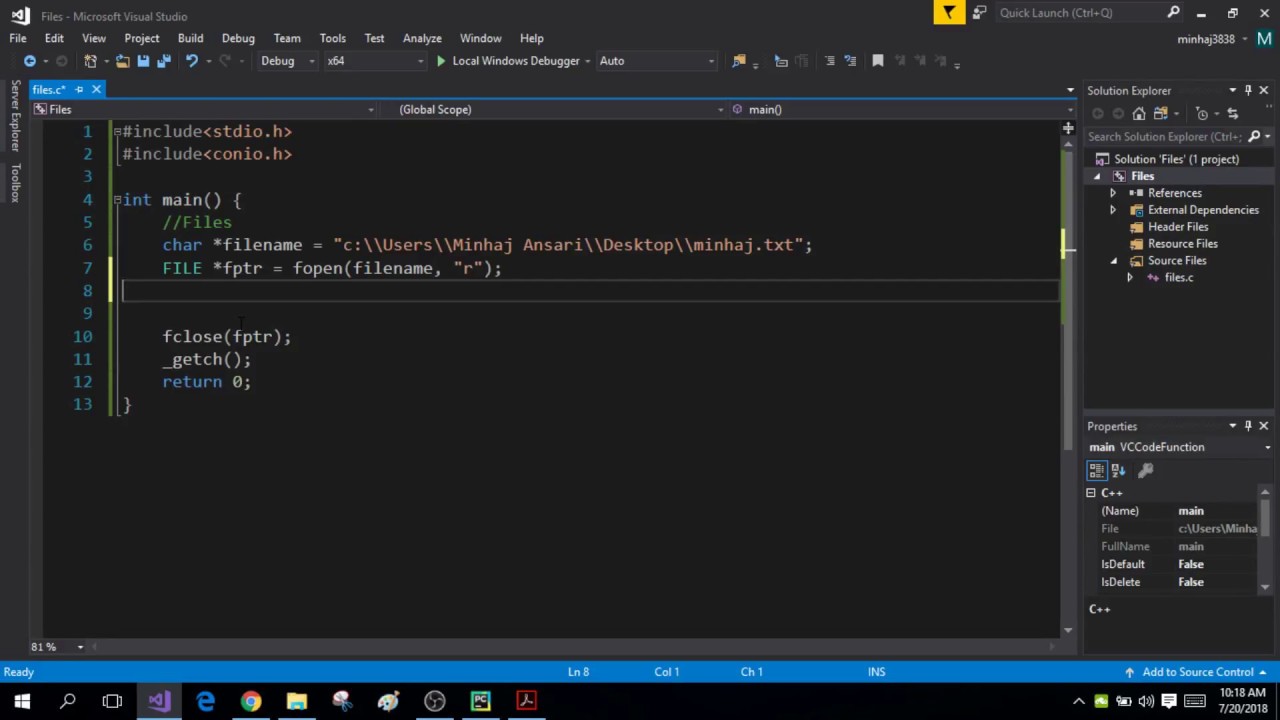Open the Edit menu
1280x720 pixels.
[54, 38]
